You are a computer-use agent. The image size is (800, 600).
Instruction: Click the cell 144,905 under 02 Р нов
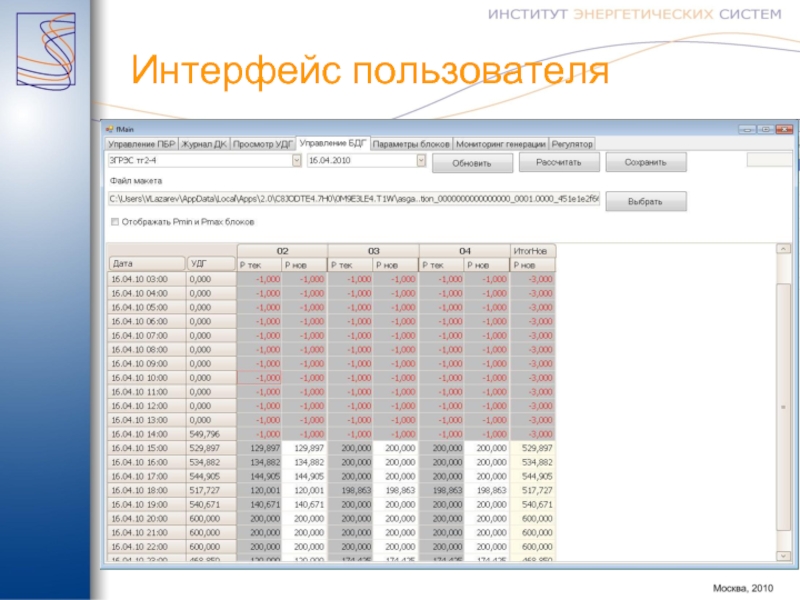point(305,477)
